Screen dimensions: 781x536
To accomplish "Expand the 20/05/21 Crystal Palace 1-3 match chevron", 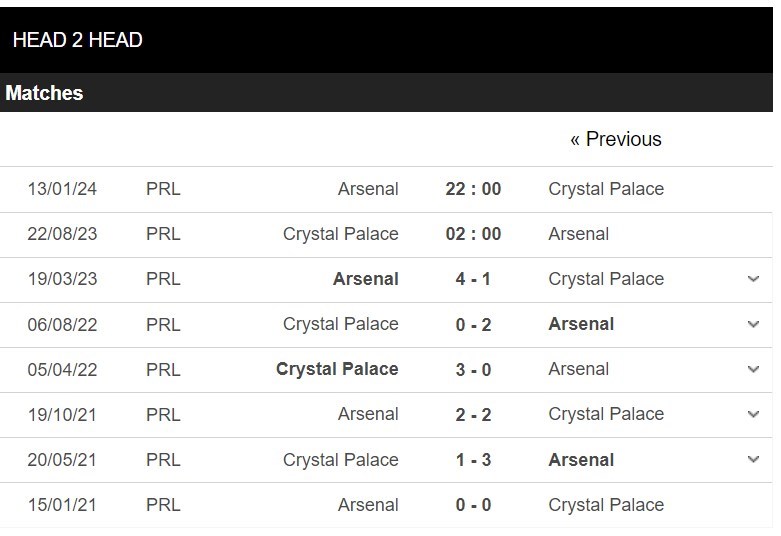I will pos(753,459).
